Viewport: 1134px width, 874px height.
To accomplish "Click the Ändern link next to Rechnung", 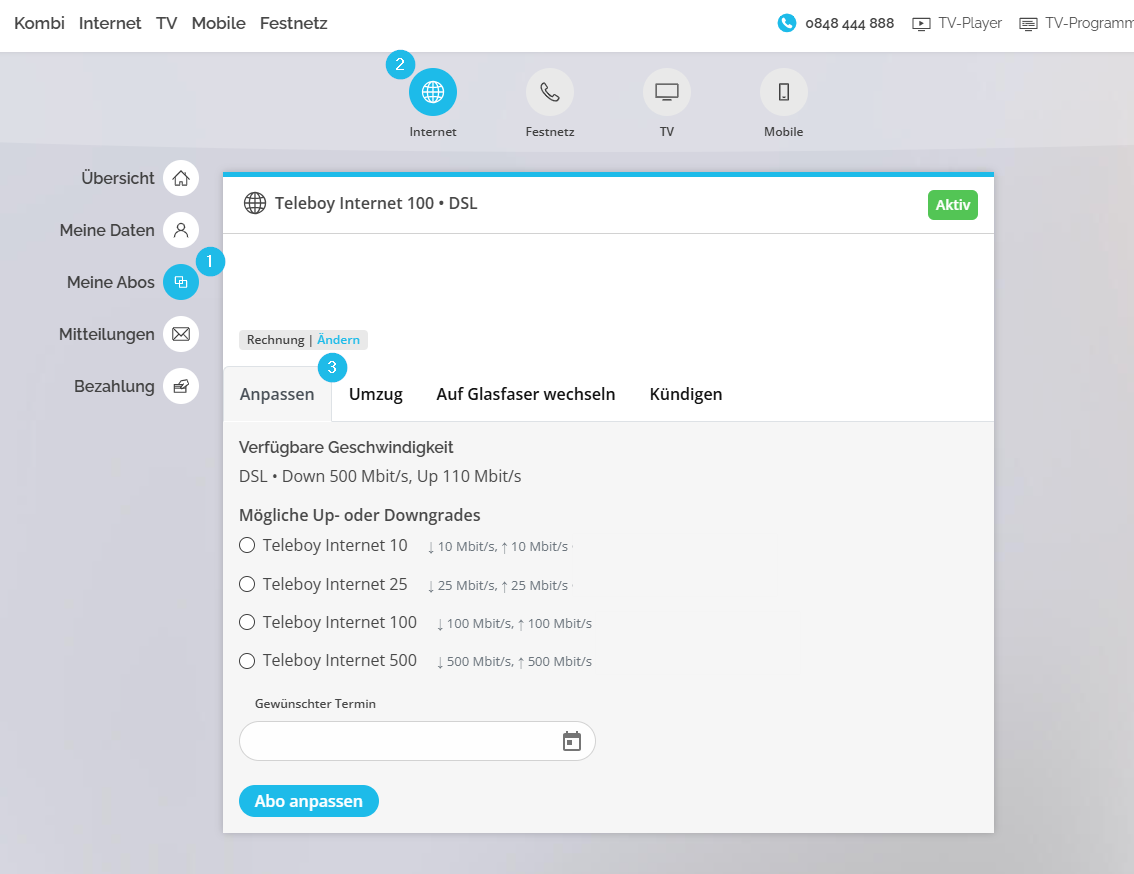I will pos(338,340).
